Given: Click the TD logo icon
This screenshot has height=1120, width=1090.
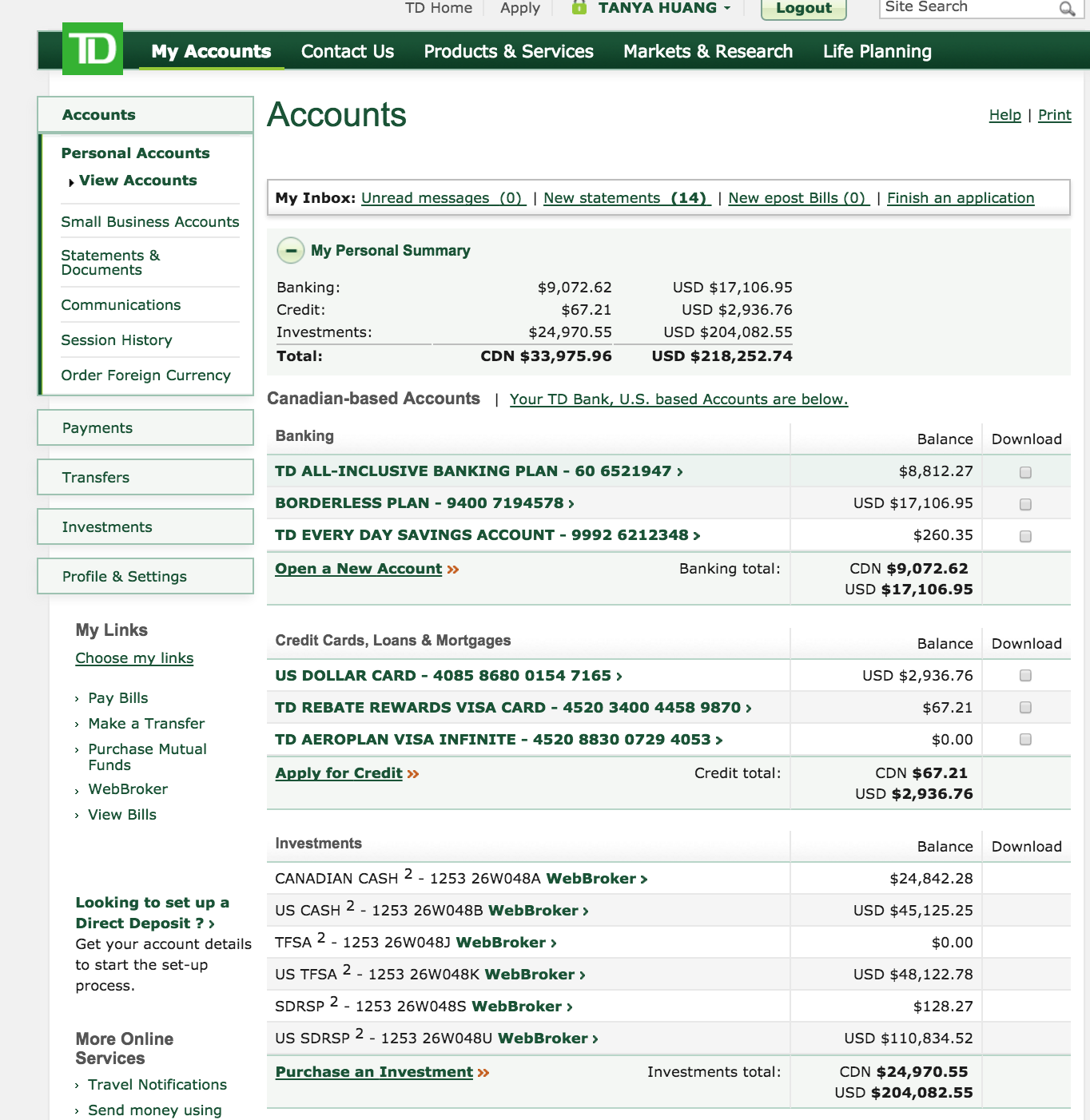Looking at the screenshot, I should click(x=93, y=49).
